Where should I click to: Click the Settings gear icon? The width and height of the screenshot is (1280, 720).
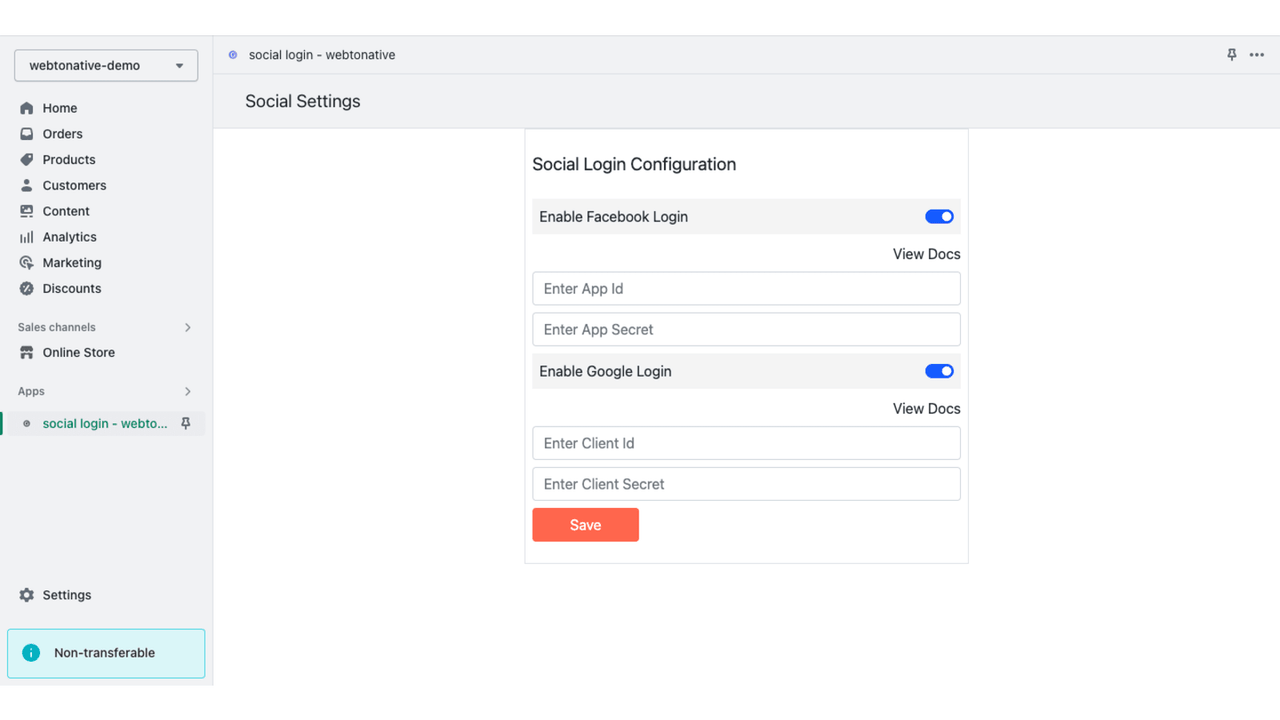(x=27, y=595)
